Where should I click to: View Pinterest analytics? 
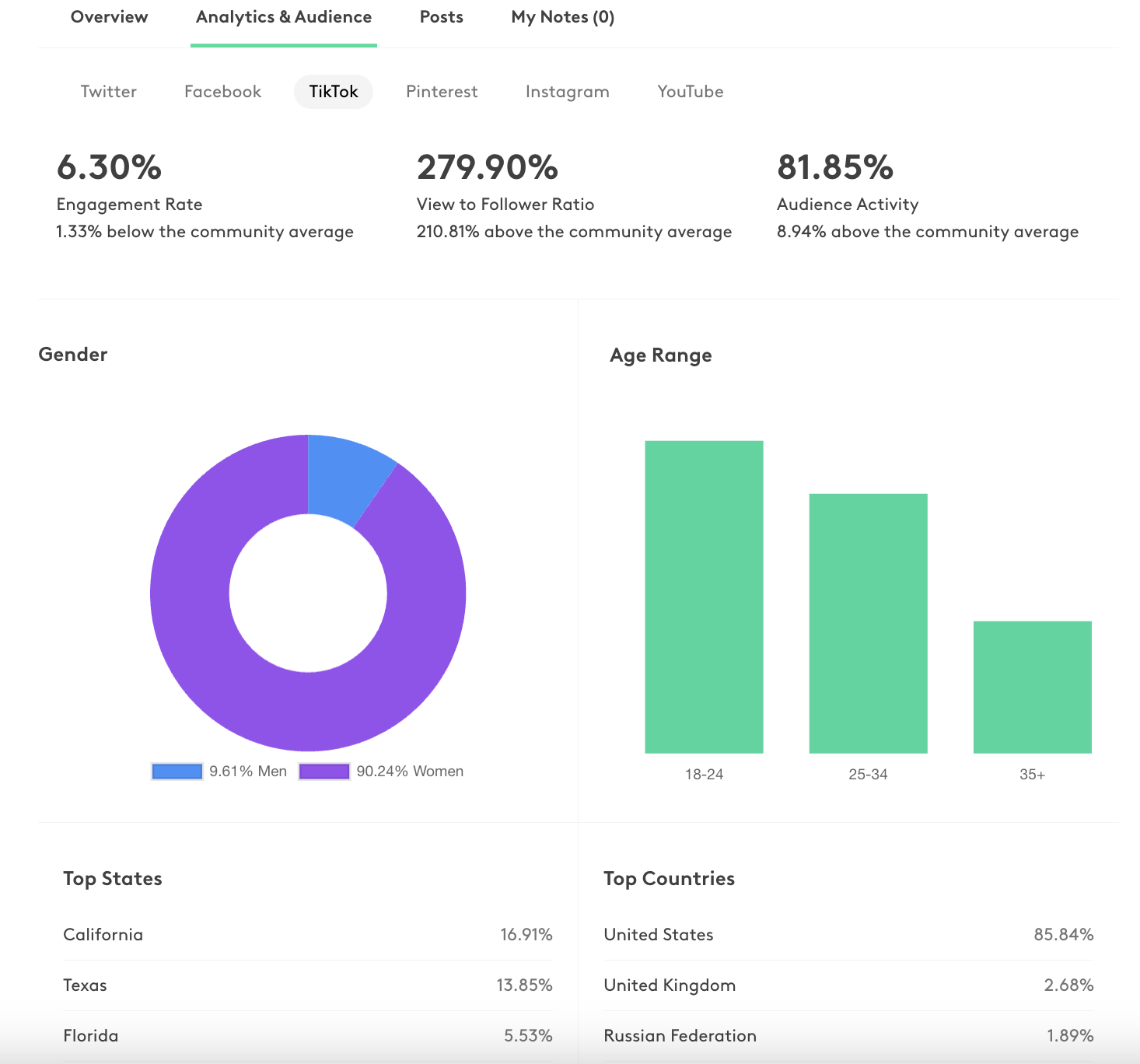441,92
